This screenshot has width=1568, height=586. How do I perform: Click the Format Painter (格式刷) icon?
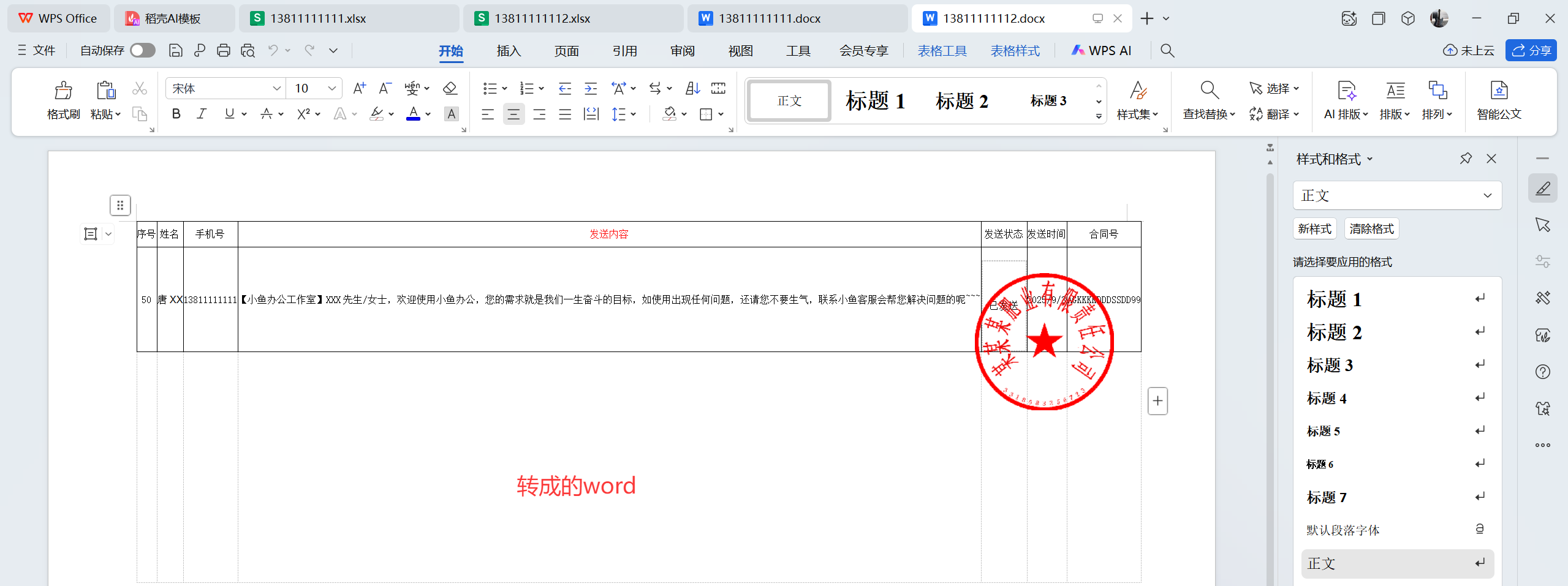tap(63, 92)
